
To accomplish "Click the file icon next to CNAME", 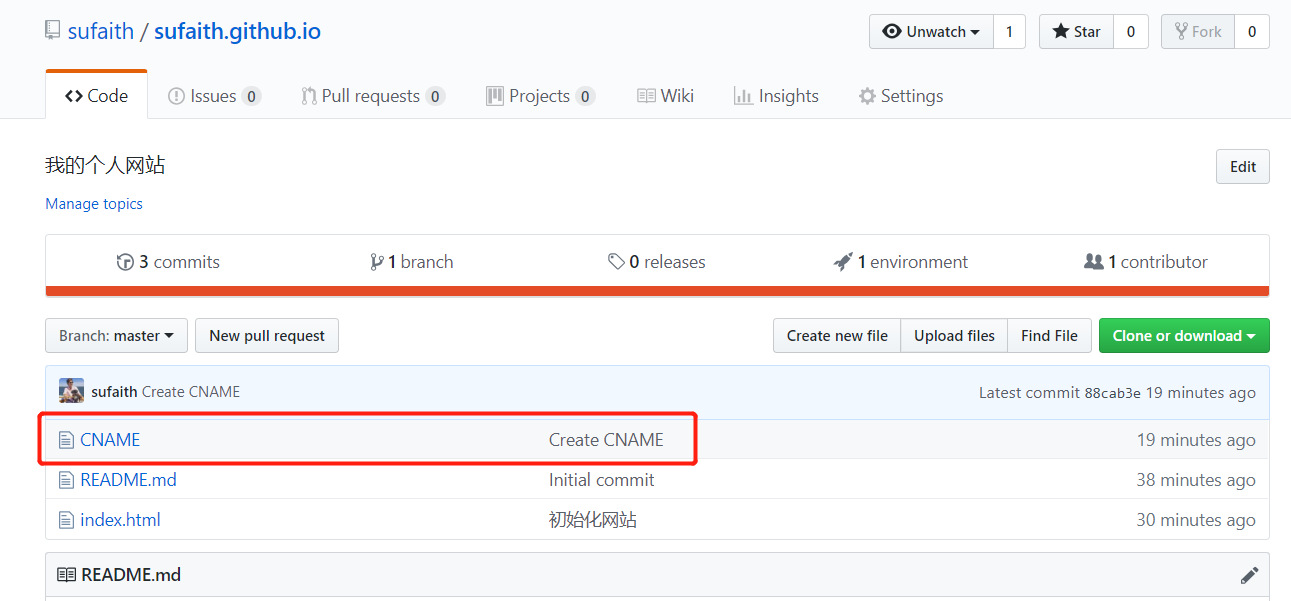I will (x=66, y=440).
